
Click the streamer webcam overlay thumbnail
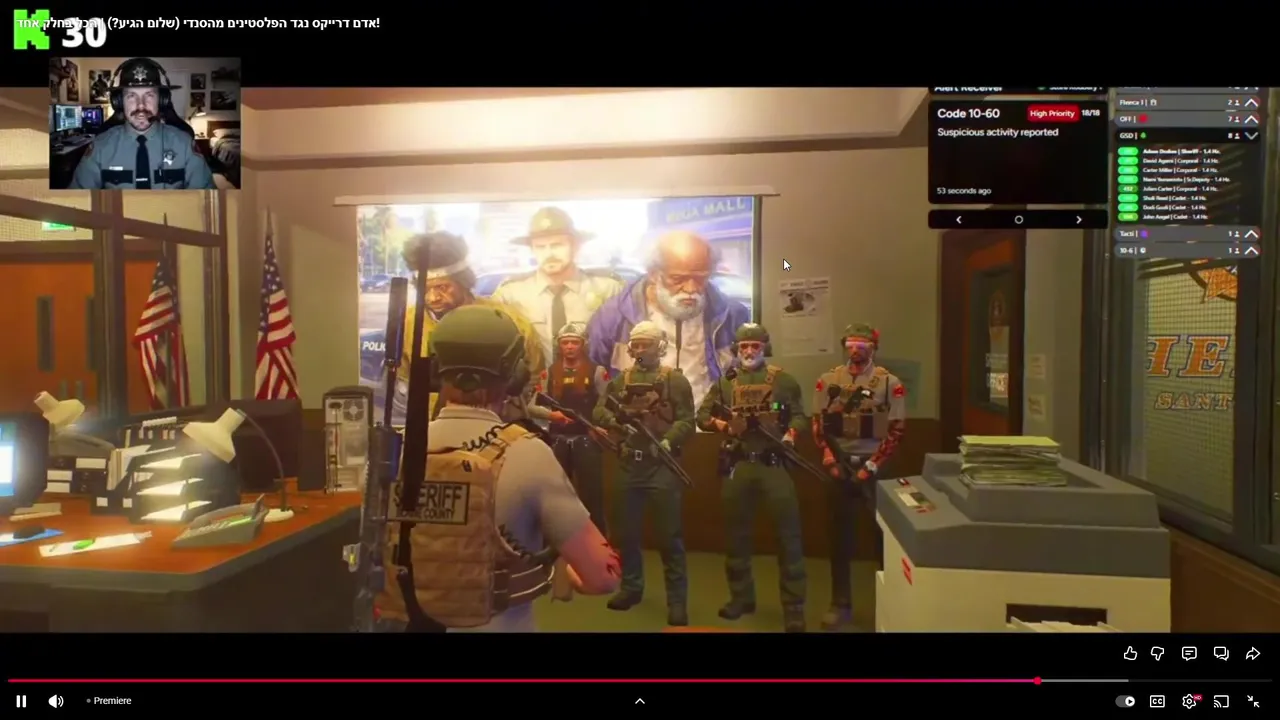point(145,123)
